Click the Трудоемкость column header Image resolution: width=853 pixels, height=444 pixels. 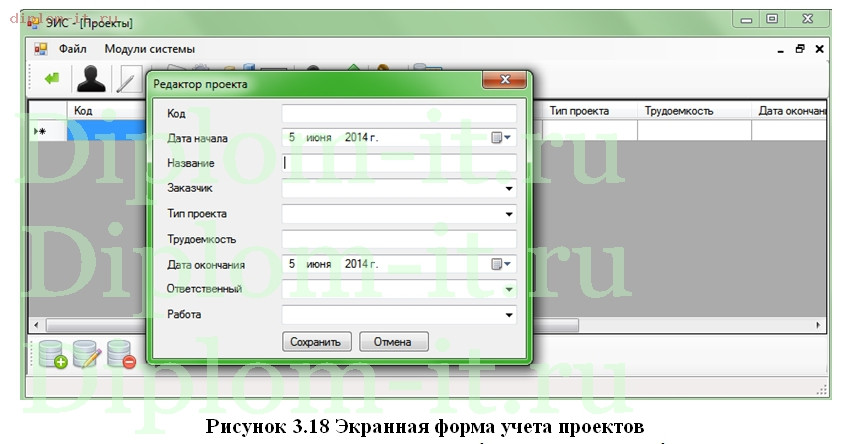click(x=694, y=110)
